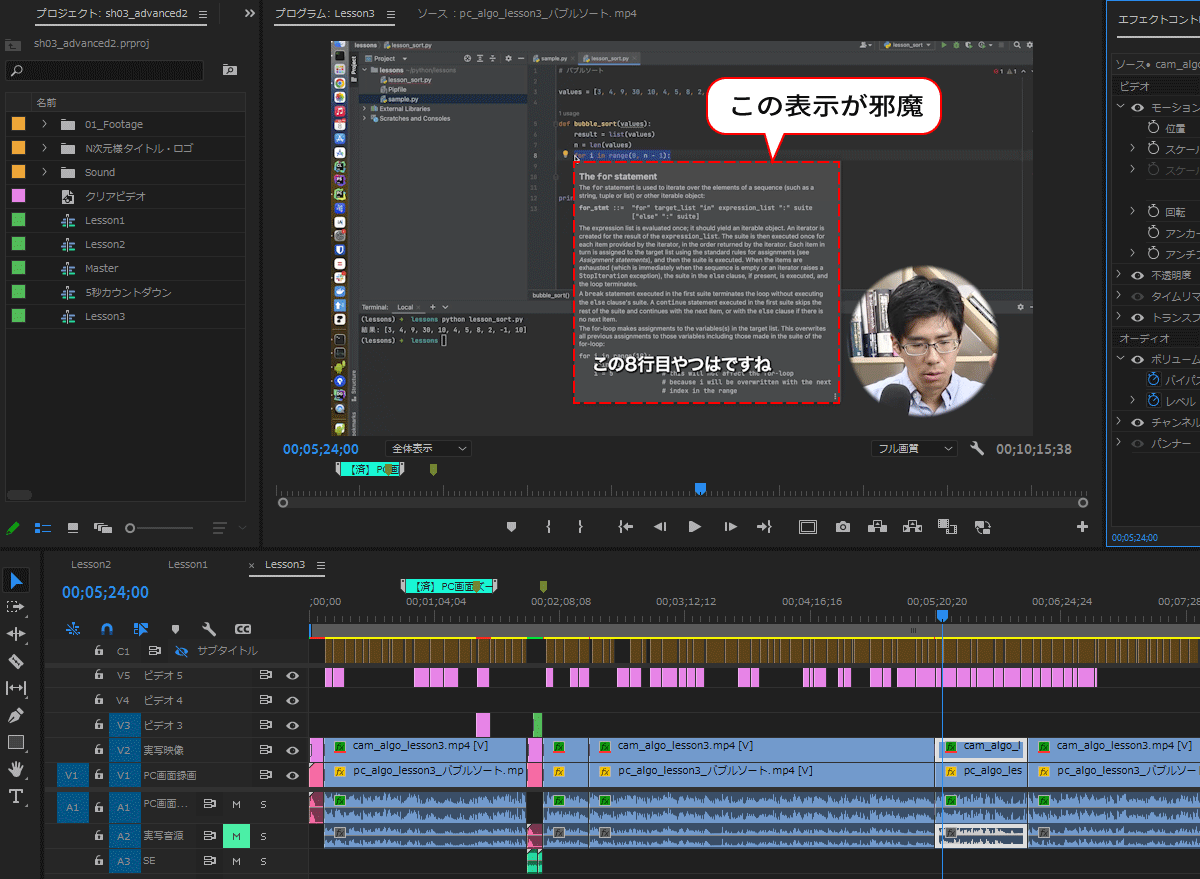This screenshot has width=1200, height=879.
Task: Toggle subtitle track サブタイトル visibility
Action: 181,651
